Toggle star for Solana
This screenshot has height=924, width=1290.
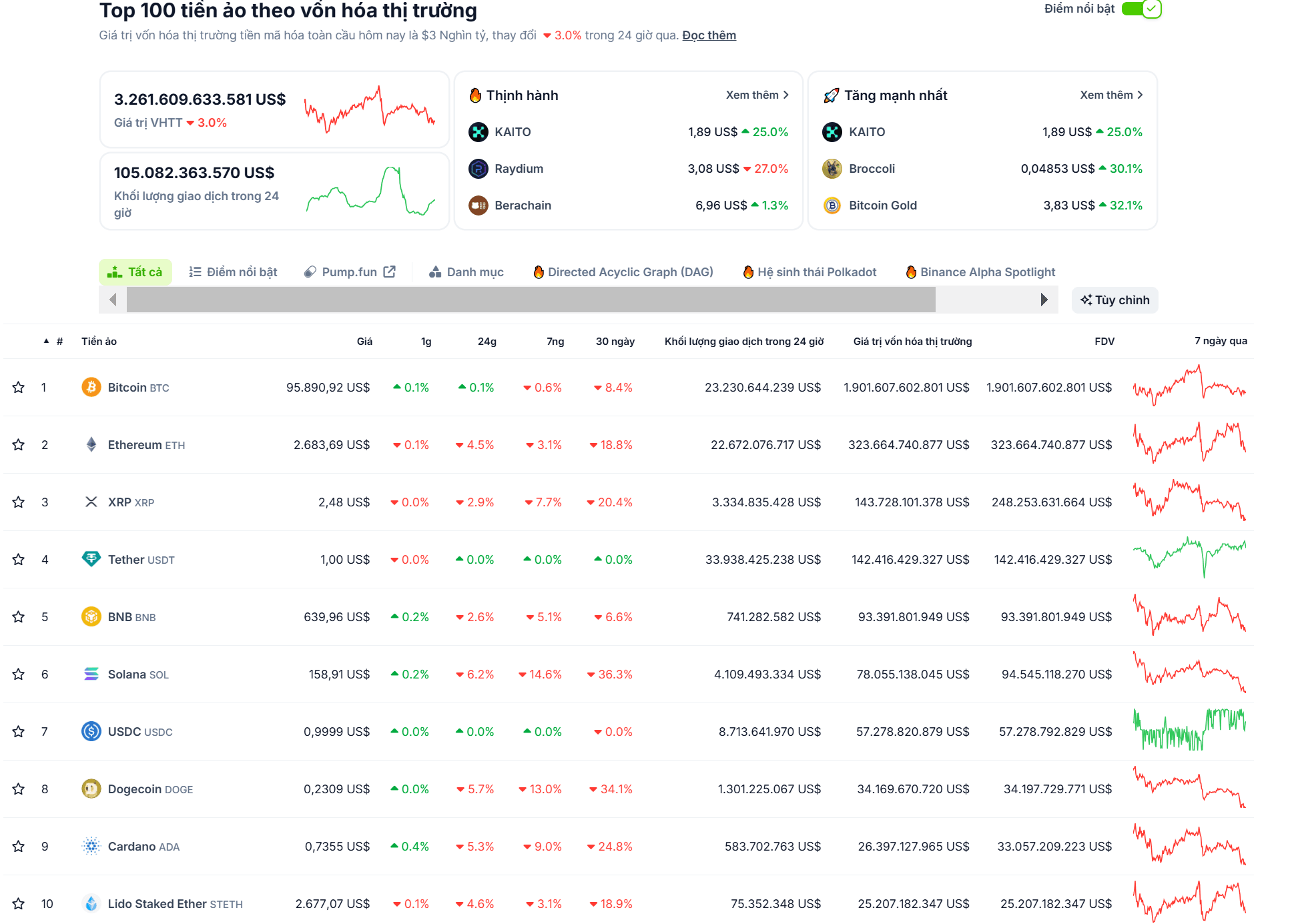(x=19, y=674)
